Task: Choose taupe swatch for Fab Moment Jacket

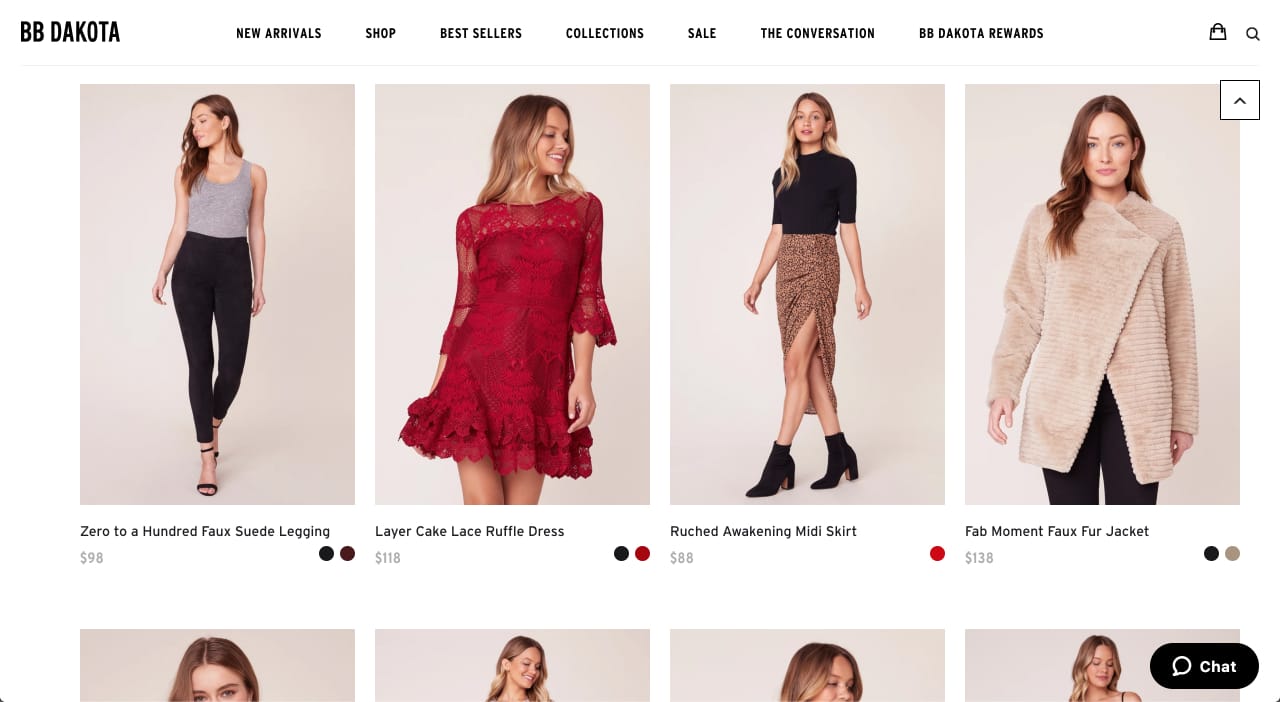Action: (1232, 553)
